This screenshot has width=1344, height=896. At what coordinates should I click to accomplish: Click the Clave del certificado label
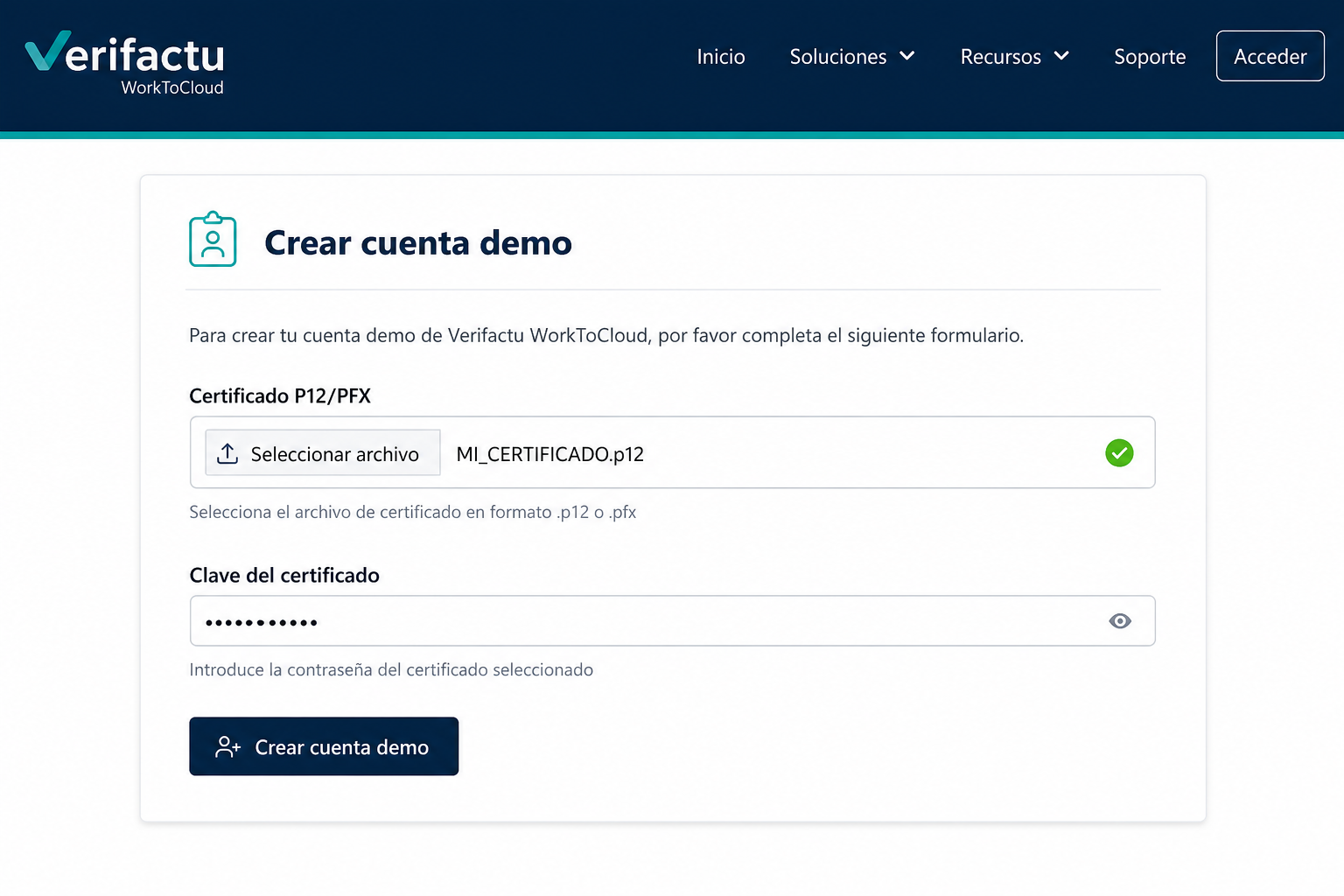pyautogui.click(x=284, y=575)
